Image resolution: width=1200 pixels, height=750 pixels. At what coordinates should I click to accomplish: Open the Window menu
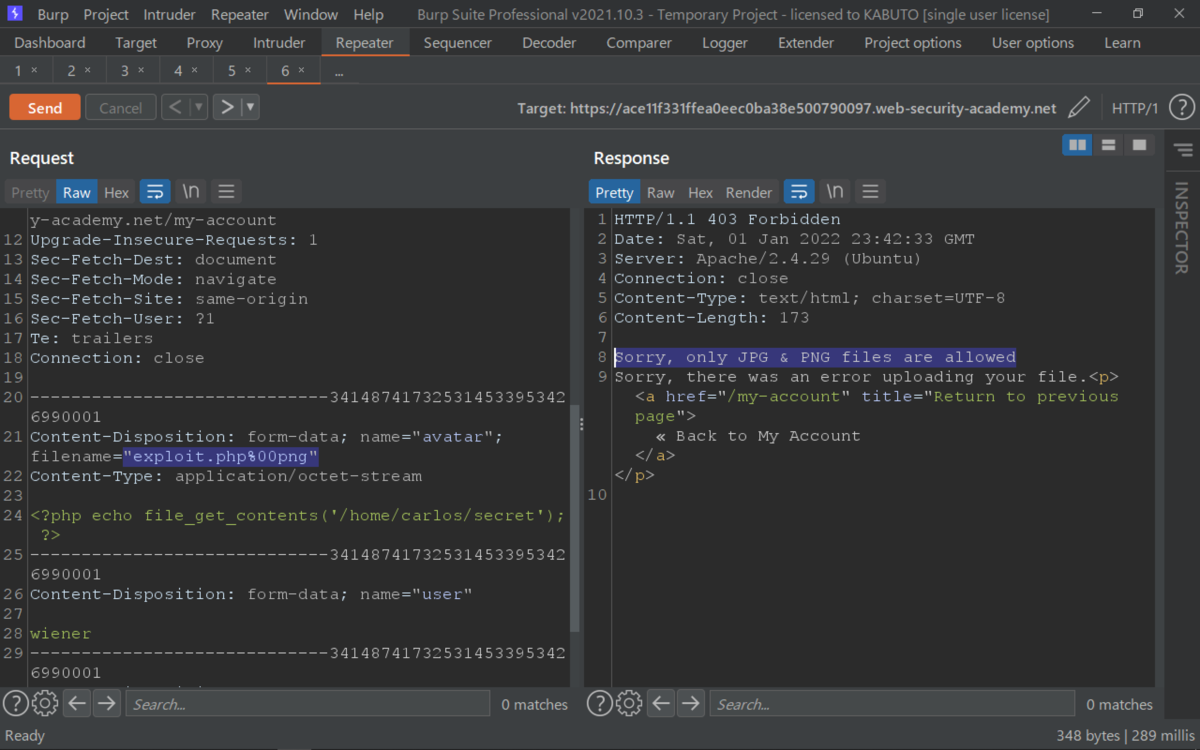point(310,15)
